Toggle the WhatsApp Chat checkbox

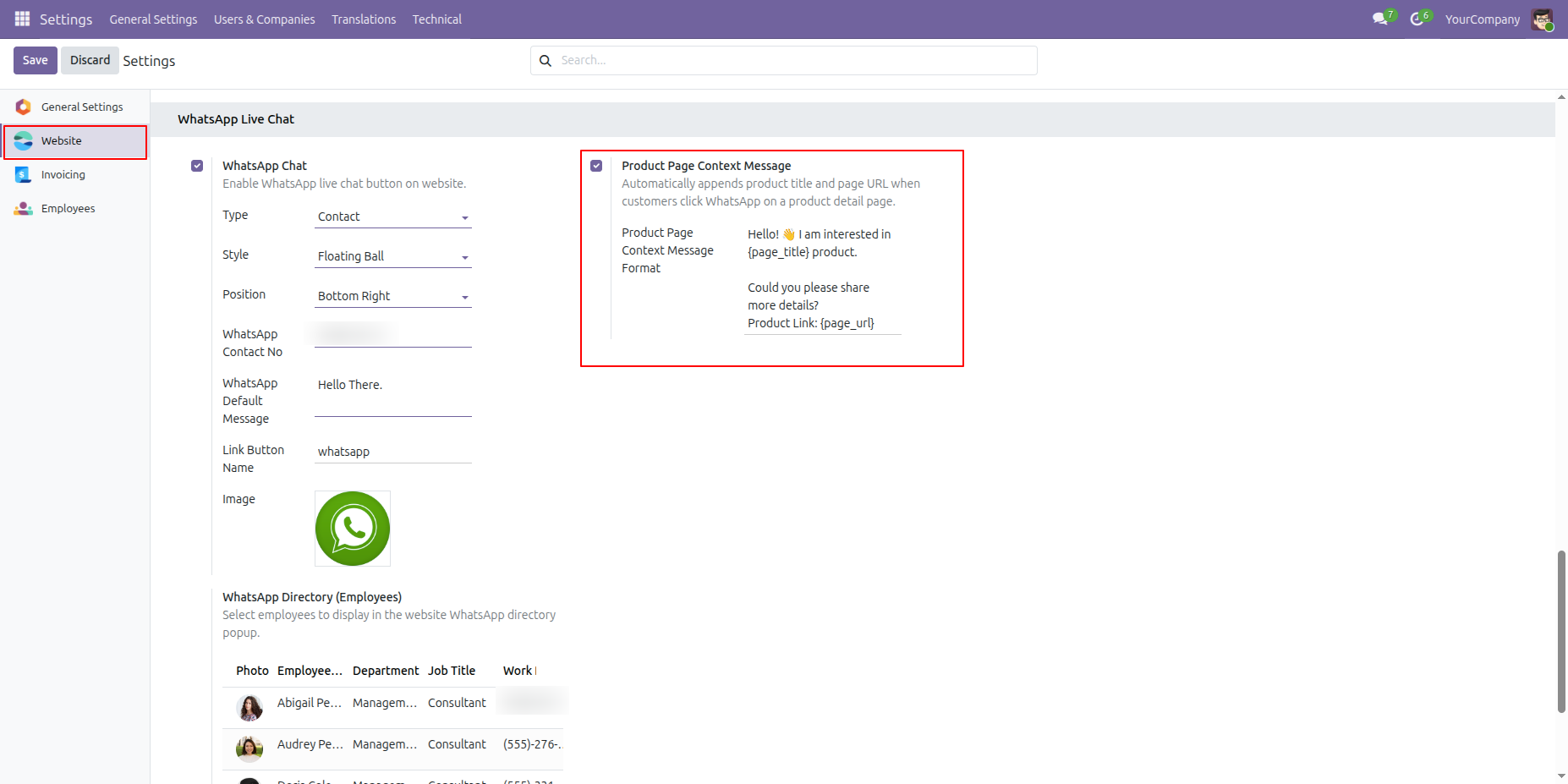[197, 166]
